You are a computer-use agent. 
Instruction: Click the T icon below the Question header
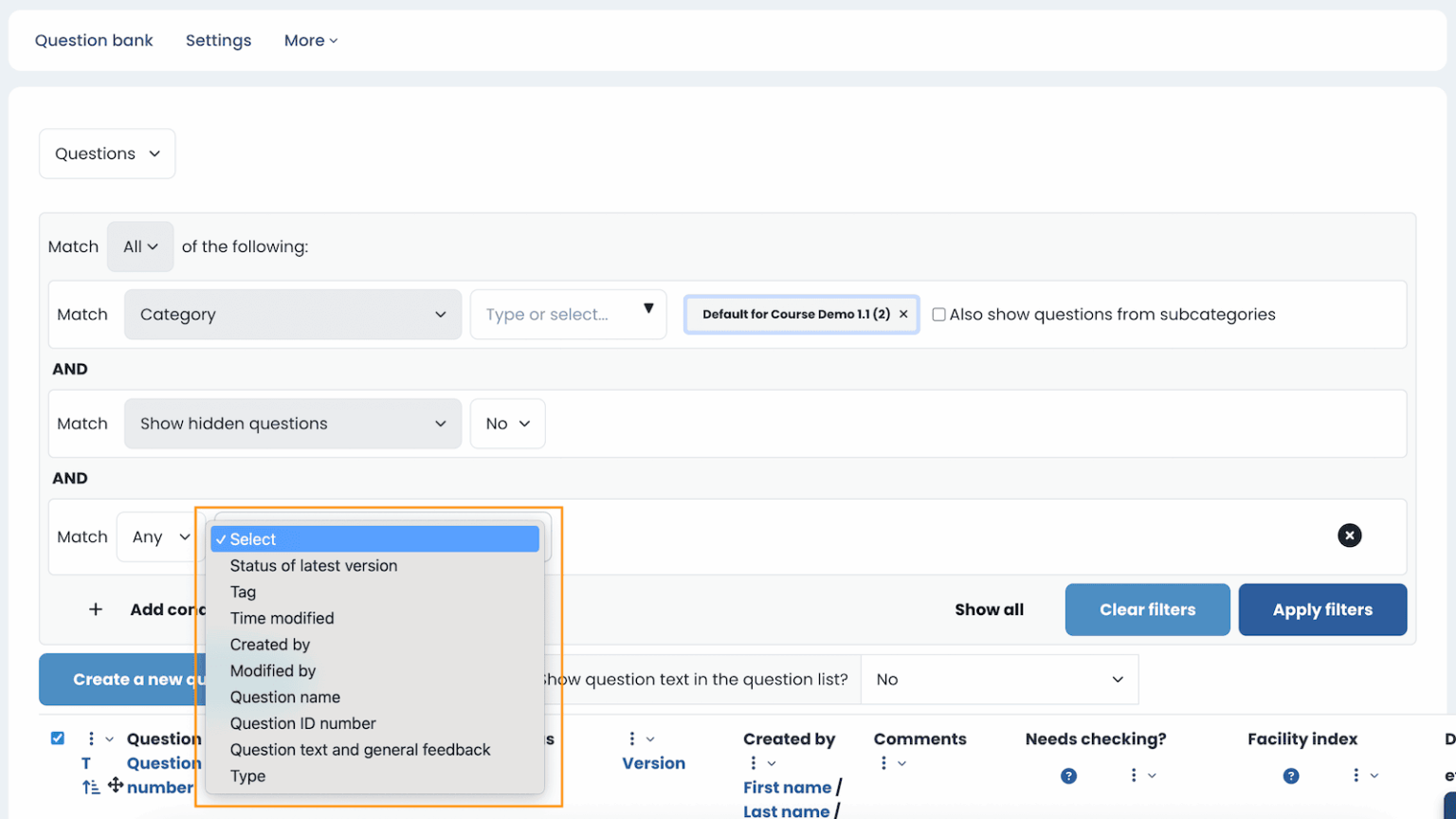tap(86, 763)
